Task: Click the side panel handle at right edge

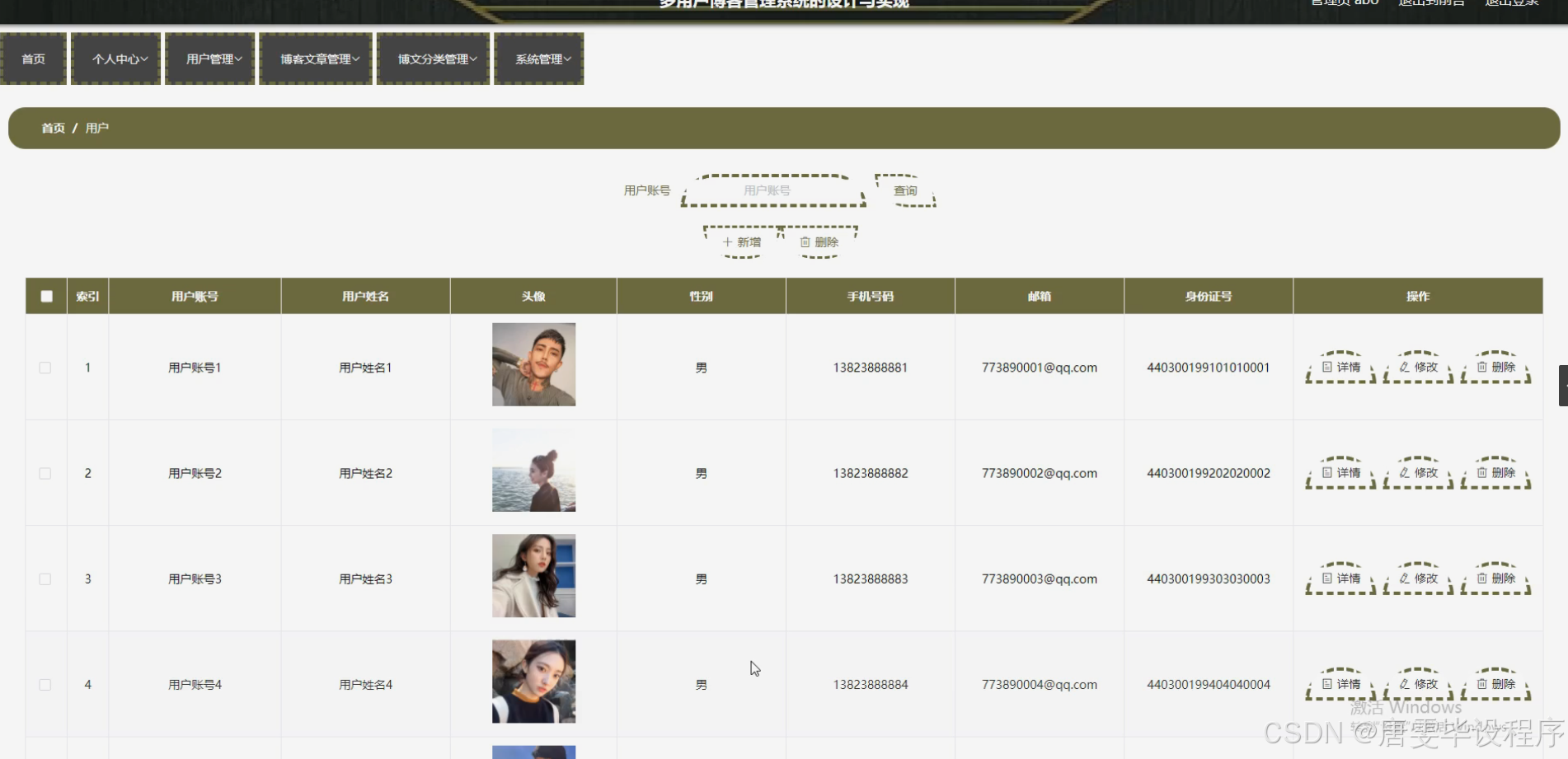Action: (1563, 386)
